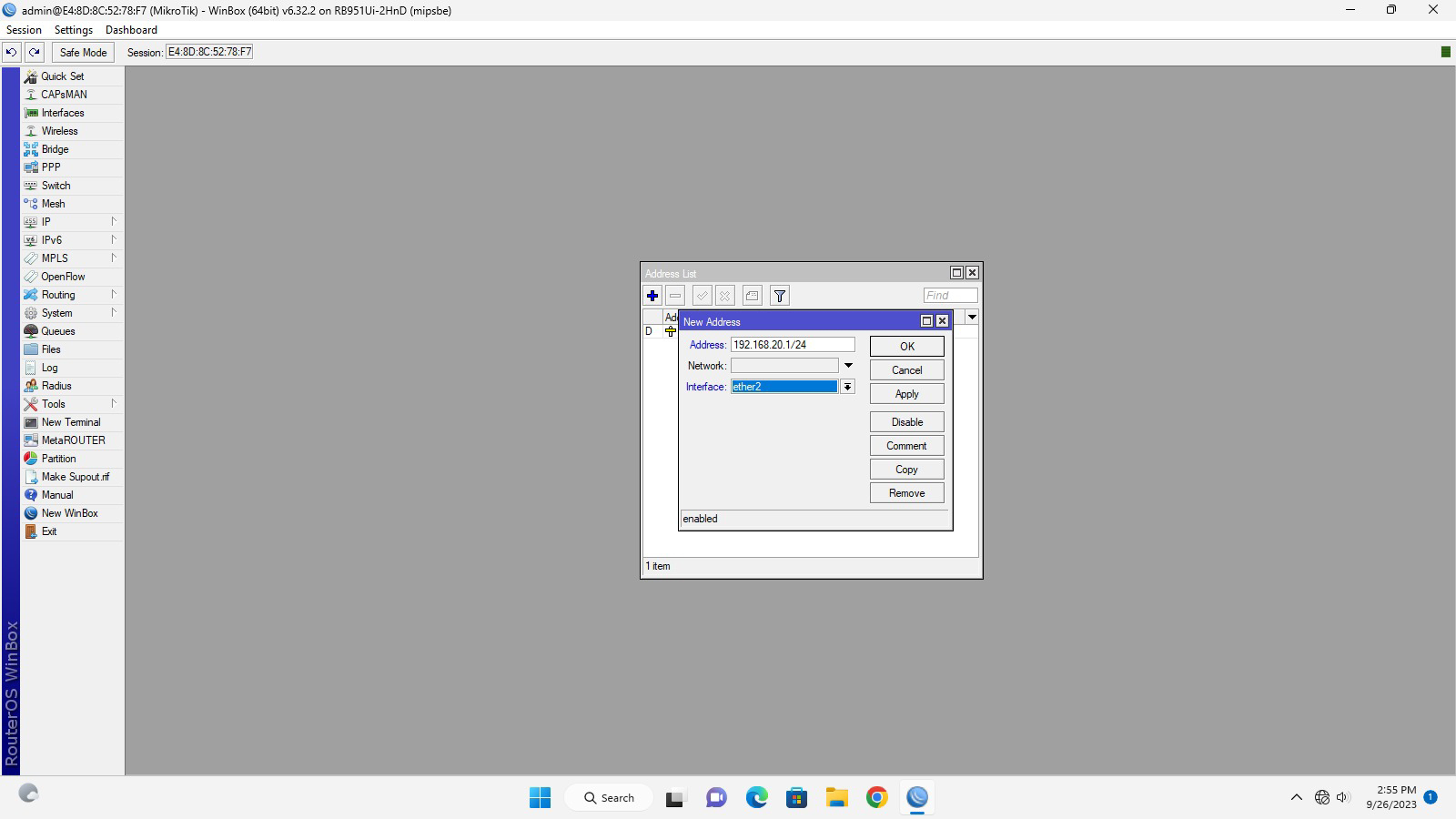This screenshot has height=819, width=1456.
Task: Click the Address field with 192.168.20.1/24
Action: pos(793,345)
